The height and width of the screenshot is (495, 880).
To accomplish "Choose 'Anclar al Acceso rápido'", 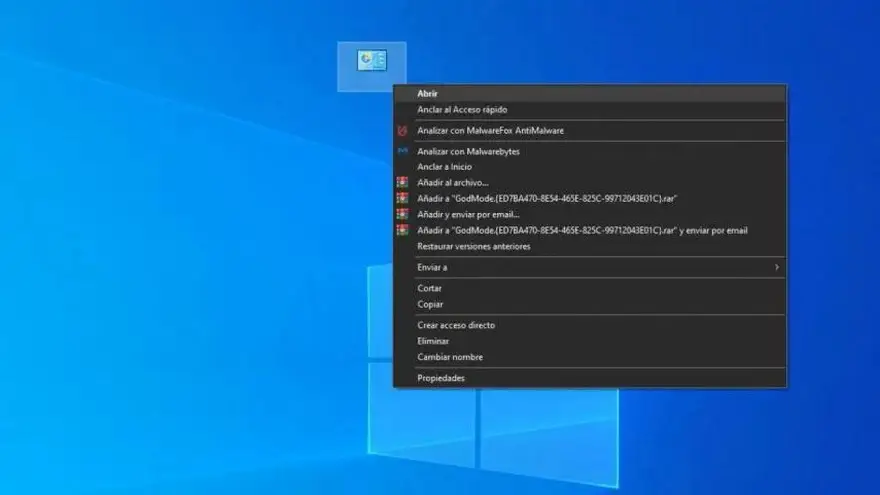I will coord(590,109).
